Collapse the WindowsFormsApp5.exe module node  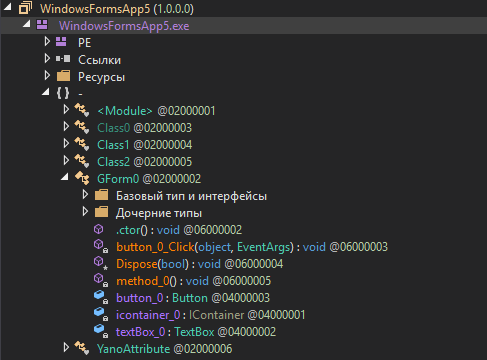(x=27, y=24)
